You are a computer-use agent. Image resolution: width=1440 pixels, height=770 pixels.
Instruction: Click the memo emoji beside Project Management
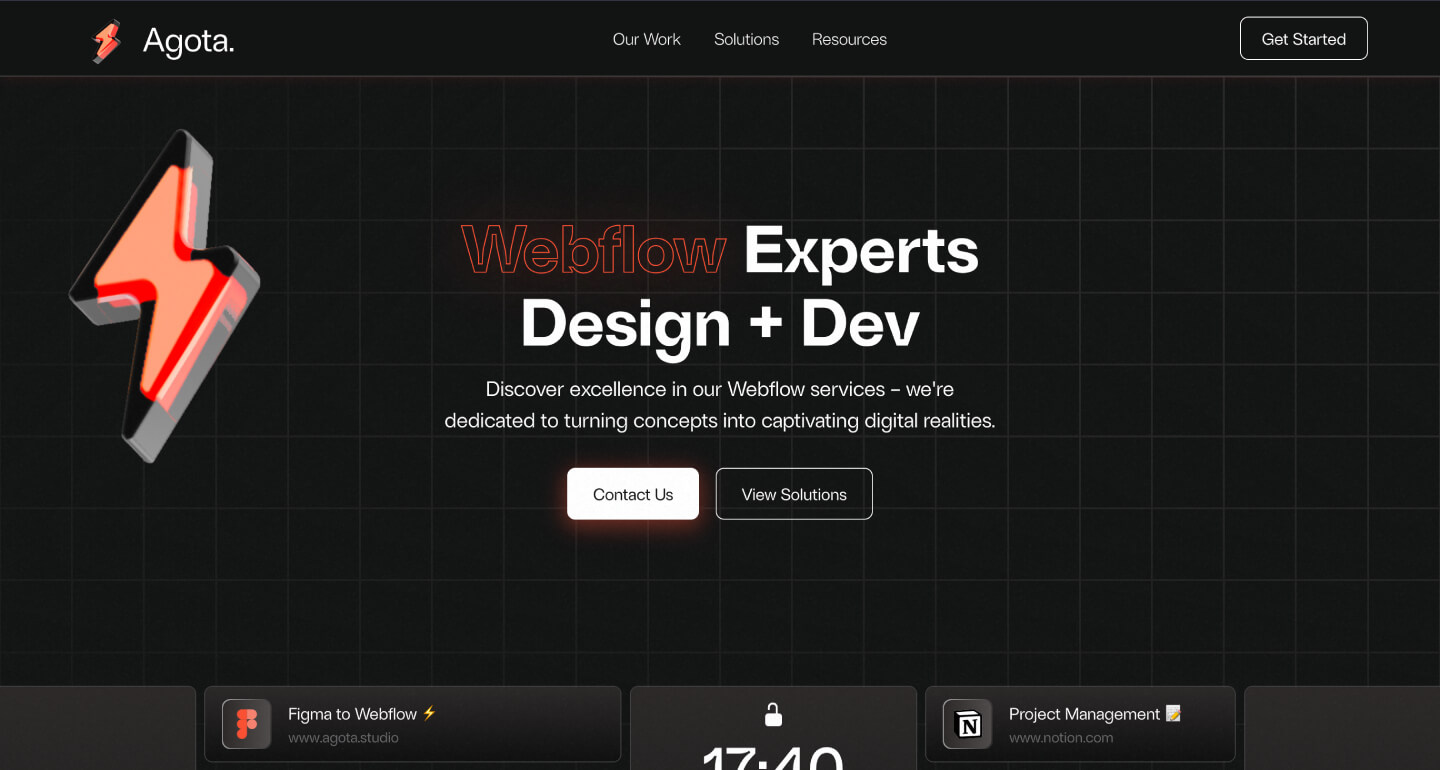click(x=1174, y=713)
